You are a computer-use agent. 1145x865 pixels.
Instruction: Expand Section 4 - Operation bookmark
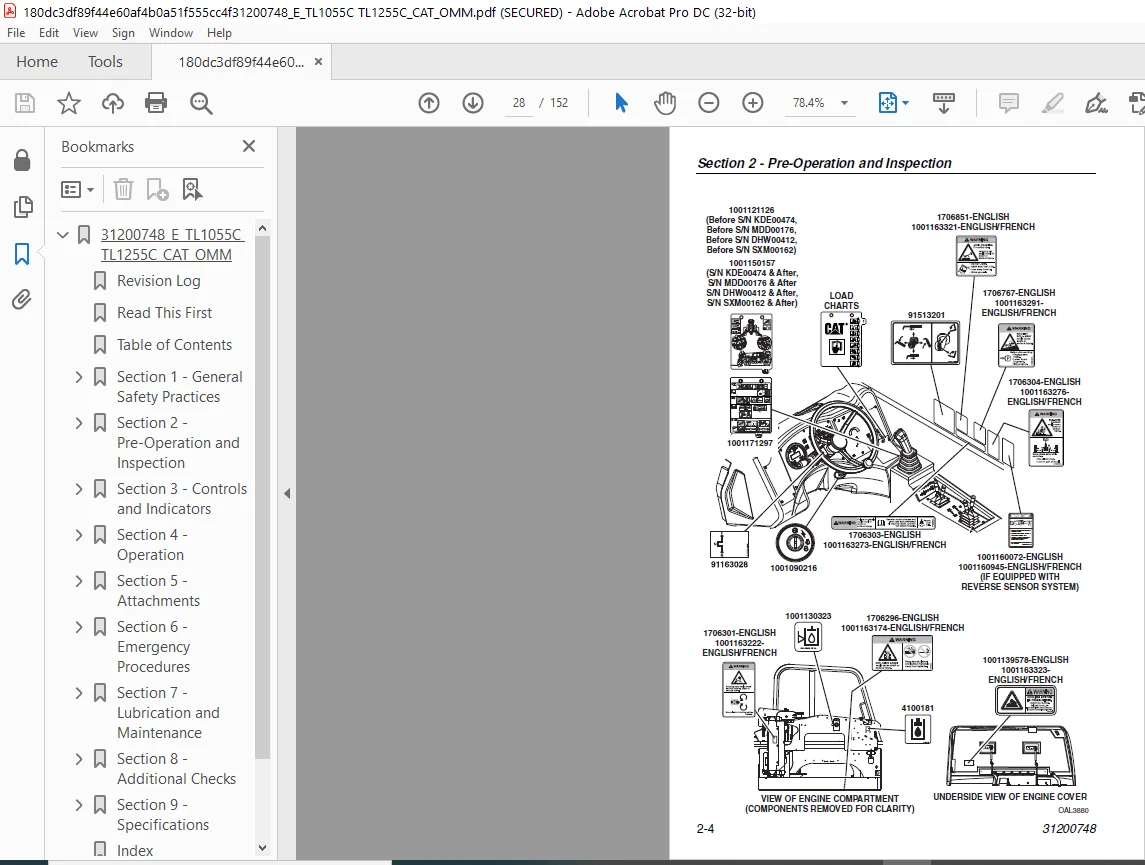[79, 535]
